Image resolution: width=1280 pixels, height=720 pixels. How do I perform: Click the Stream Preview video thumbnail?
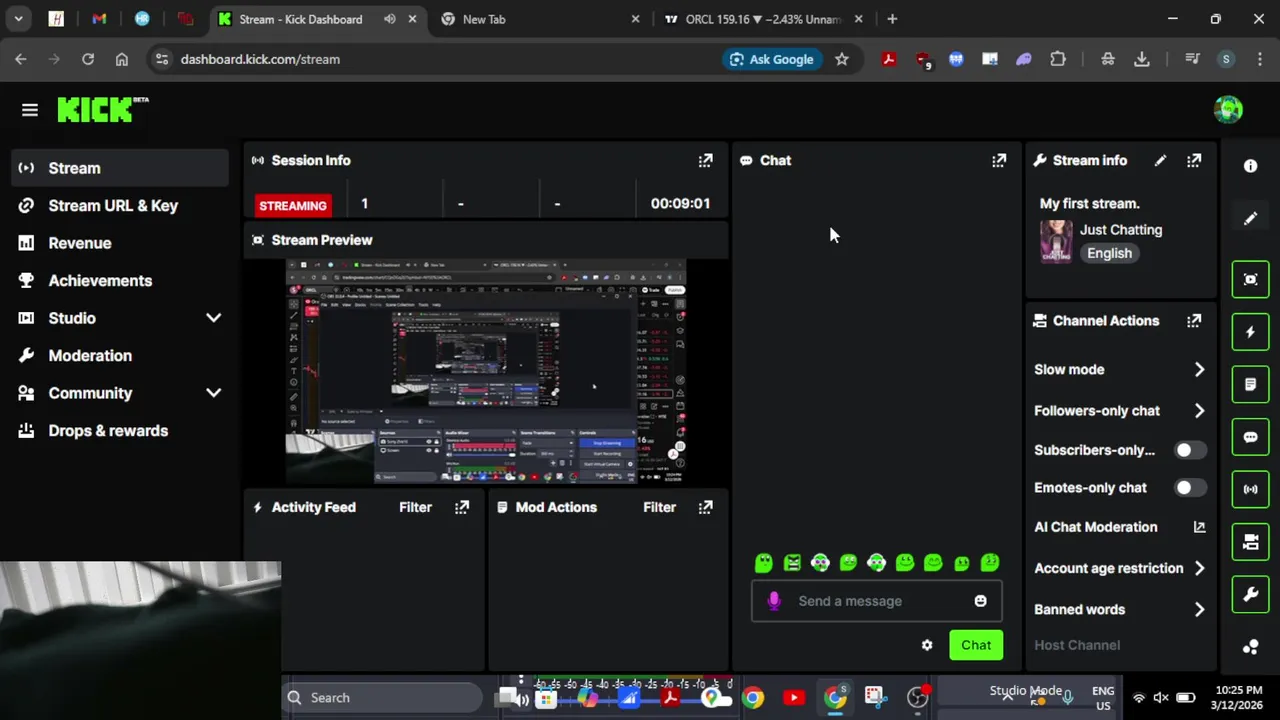point(486,372)
